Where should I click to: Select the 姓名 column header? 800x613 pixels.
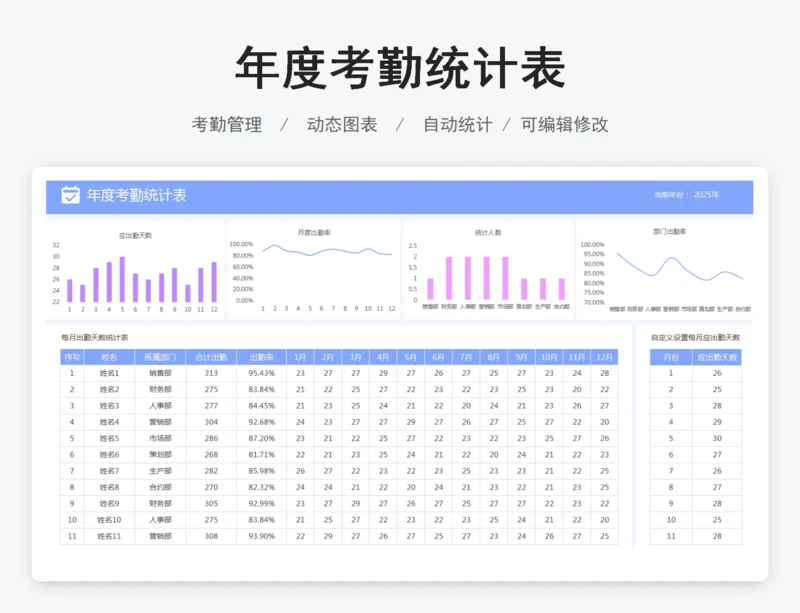tap(109, 357)
